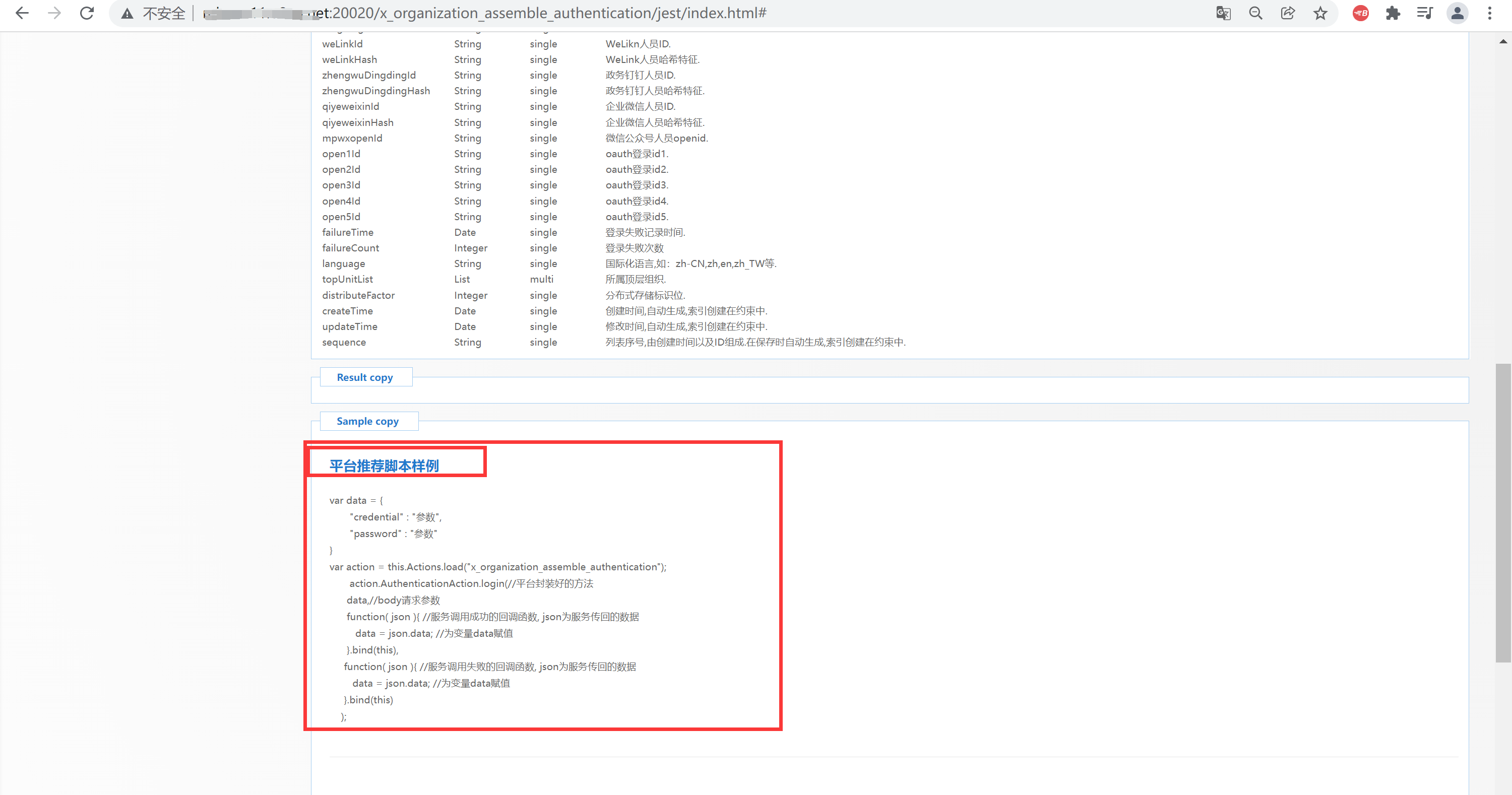Click the Sample copy button

(x=368, y=421)
